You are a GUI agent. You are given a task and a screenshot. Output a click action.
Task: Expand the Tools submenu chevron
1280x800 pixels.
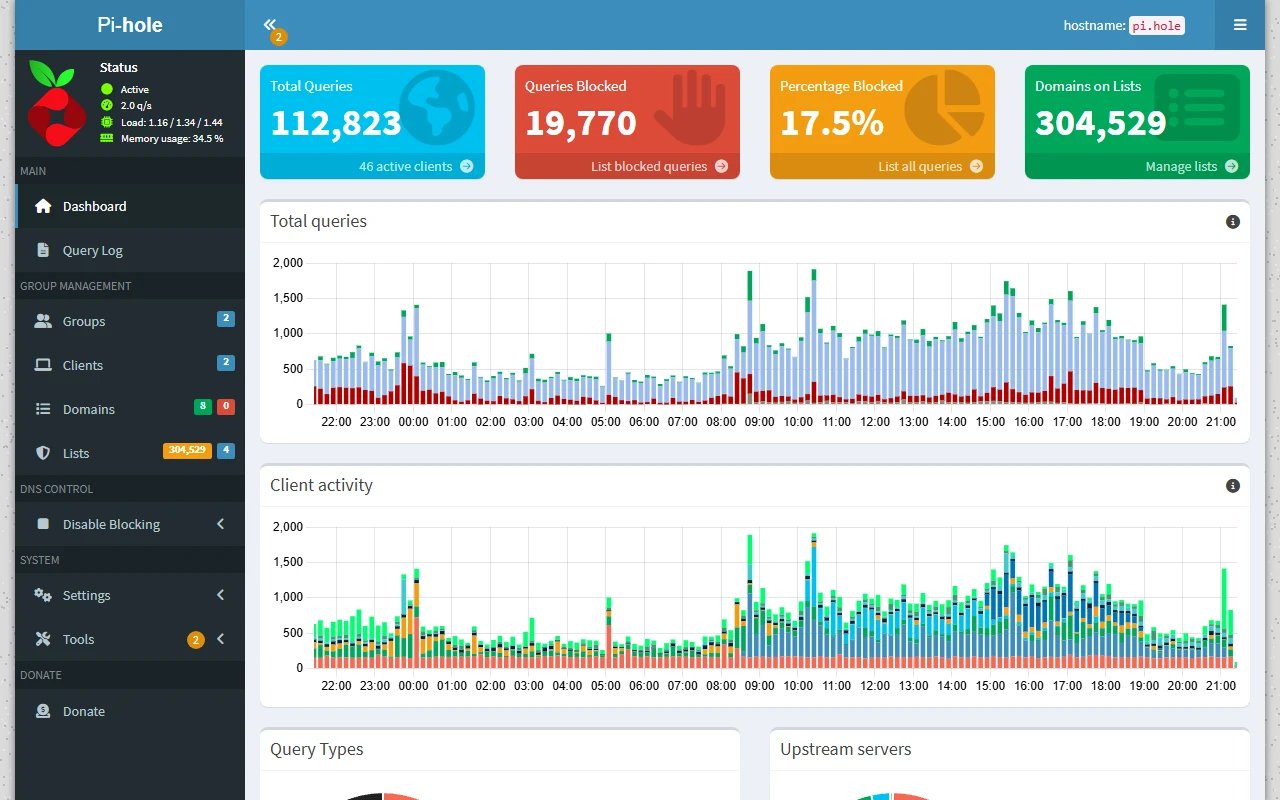click(x=220, y=639)
